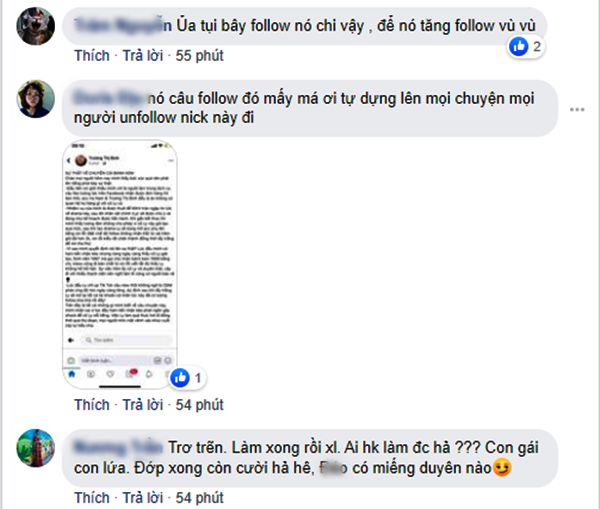This screenshot has width=600, height=509.
Task: Like the comment posted 55 phút ago
Action: click(x=92, y=56)
